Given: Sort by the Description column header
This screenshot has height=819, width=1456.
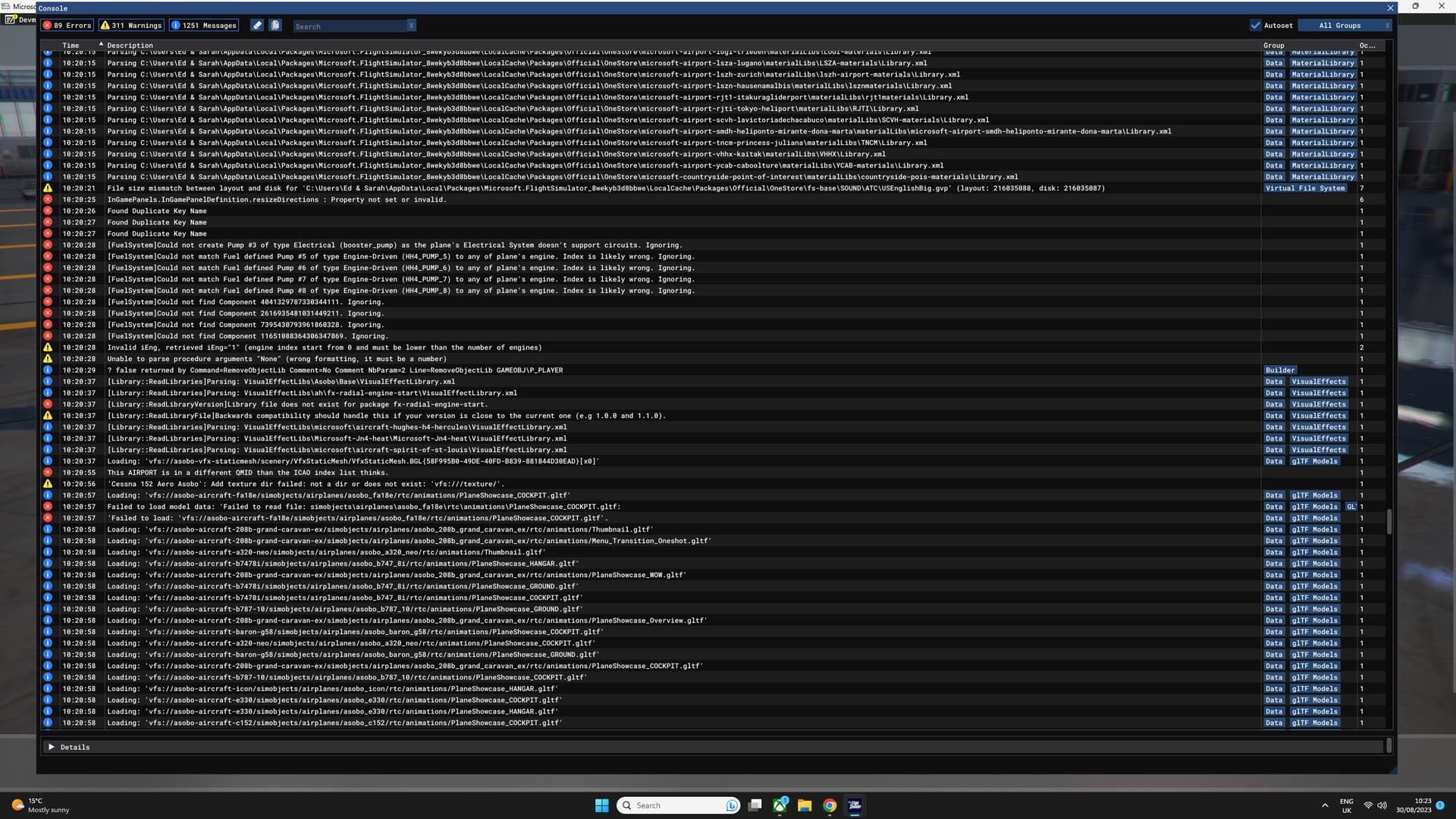Looking at the screenshot, I should click(x=130, y=45).
